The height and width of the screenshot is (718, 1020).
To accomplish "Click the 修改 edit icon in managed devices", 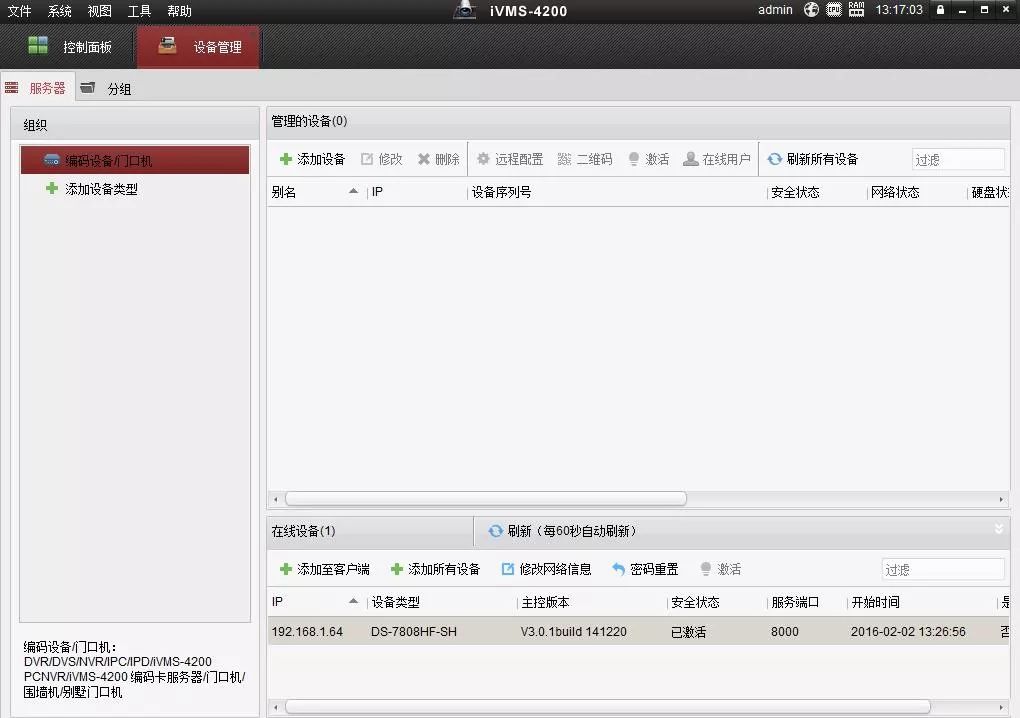I will pyautogui.click(x=367, y=159).
